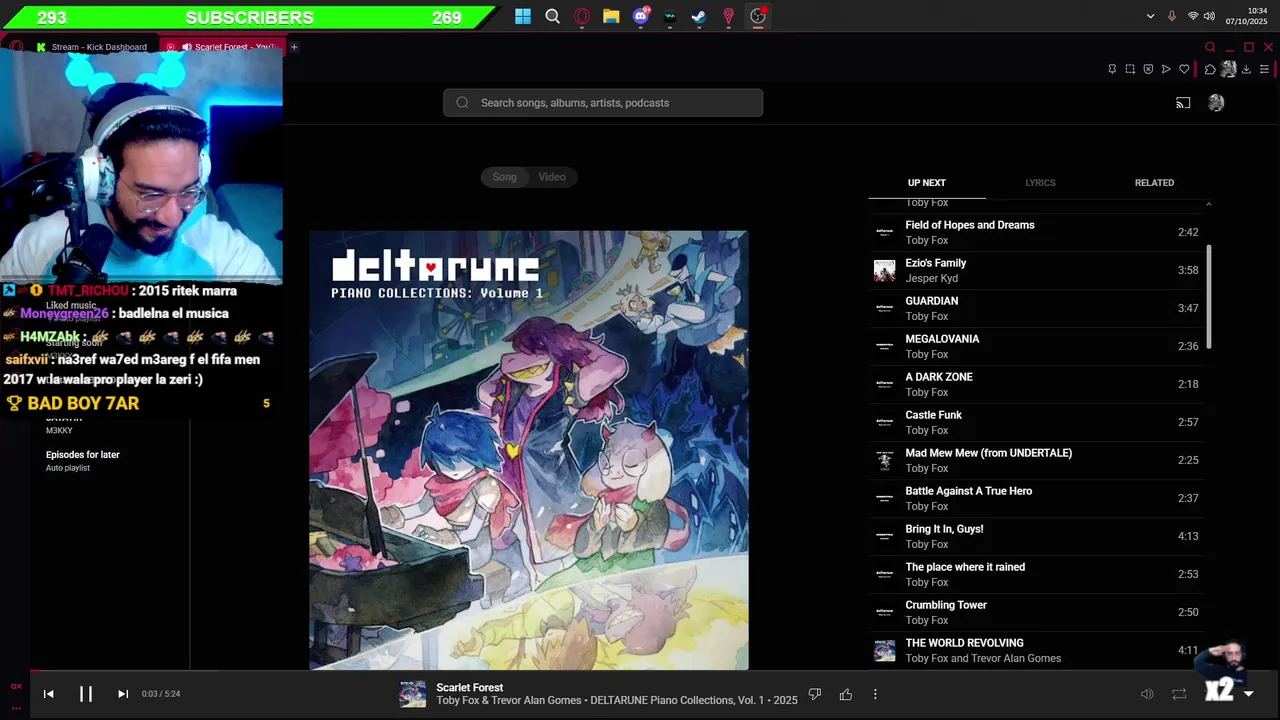Open Opera GX from the taskbar
The width and height of the screenshot is (1280, 720).
pyautogui.click(x=582, y=16)
